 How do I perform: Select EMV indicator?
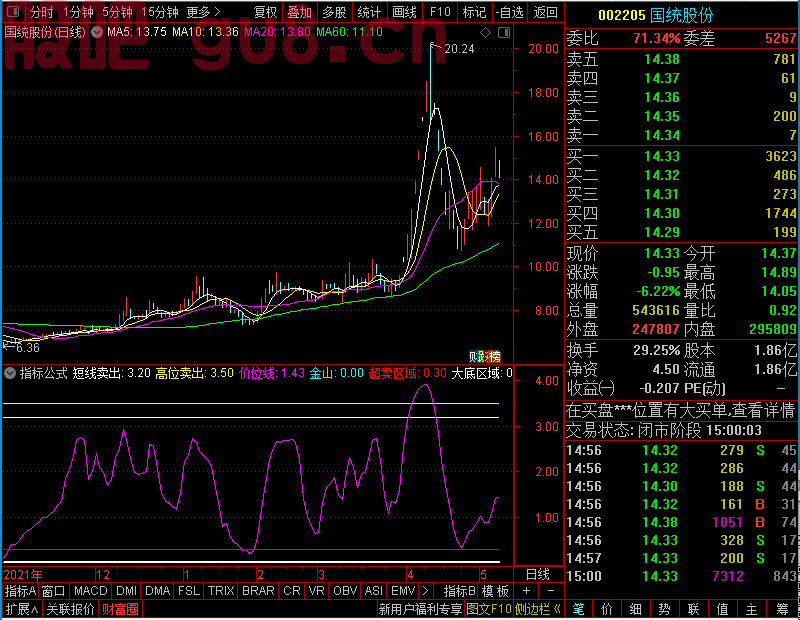403,591
